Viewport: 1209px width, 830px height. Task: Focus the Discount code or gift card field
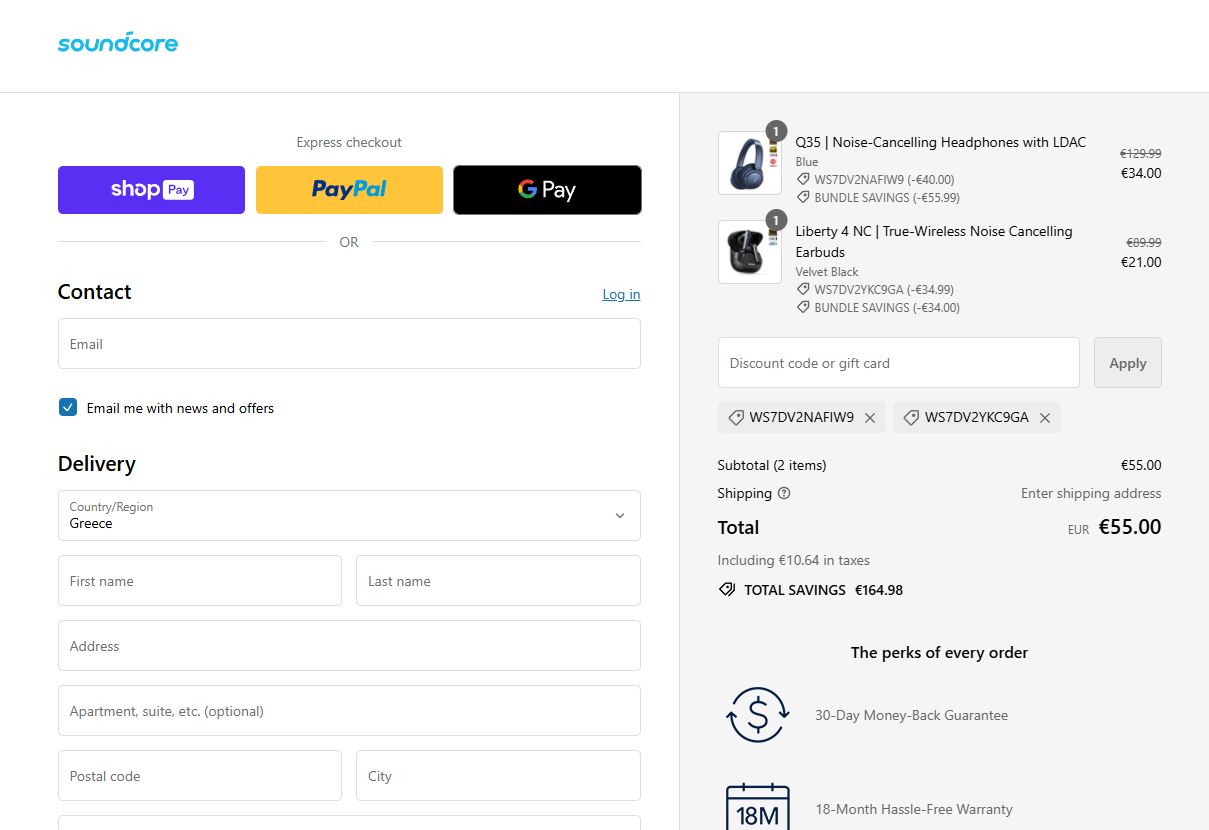click(x=899, y=362)
